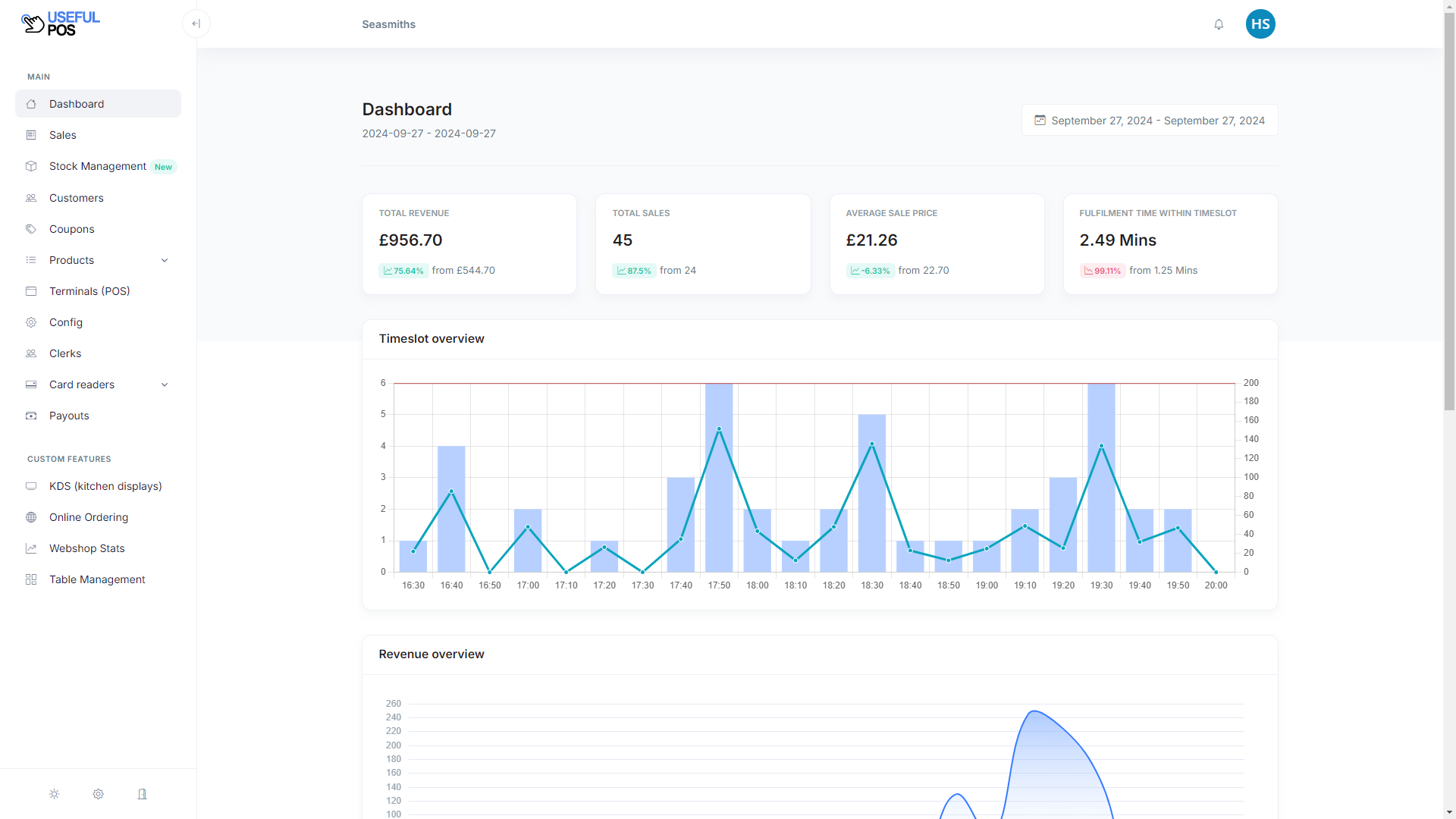This screenshot has height=819, width=1456.
Task: Open Table Management
Action: [98, 579]
